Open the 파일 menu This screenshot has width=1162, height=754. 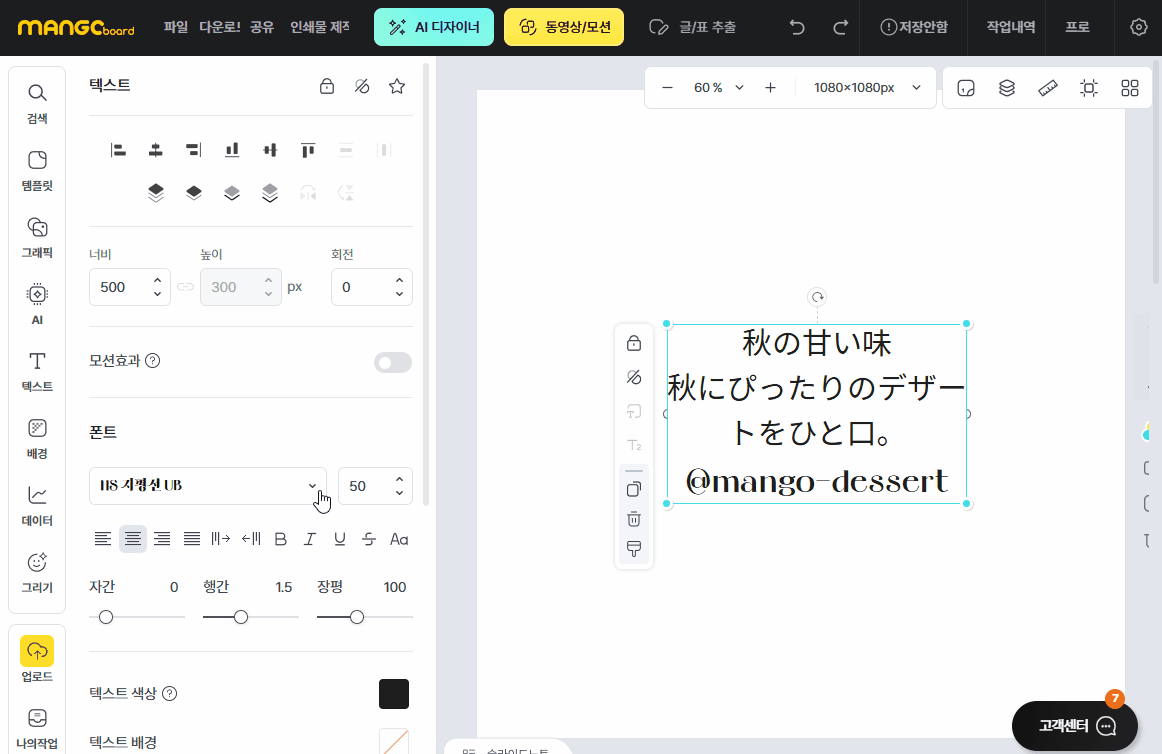click(175, 27)
